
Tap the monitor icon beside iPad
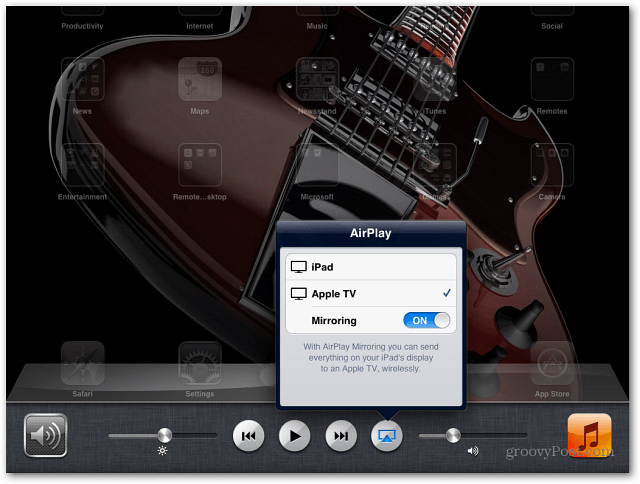(x=298, y=267)
